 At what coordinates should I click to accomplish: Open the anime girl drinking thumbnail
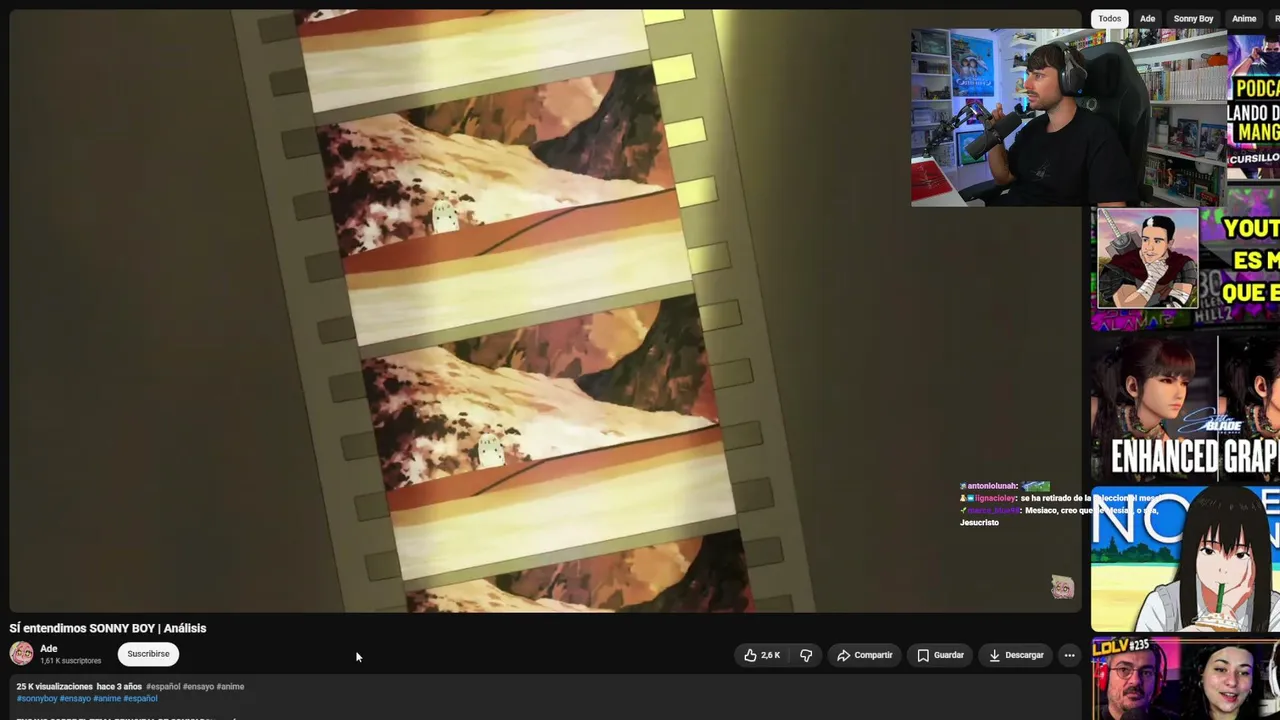(1186, 559)
